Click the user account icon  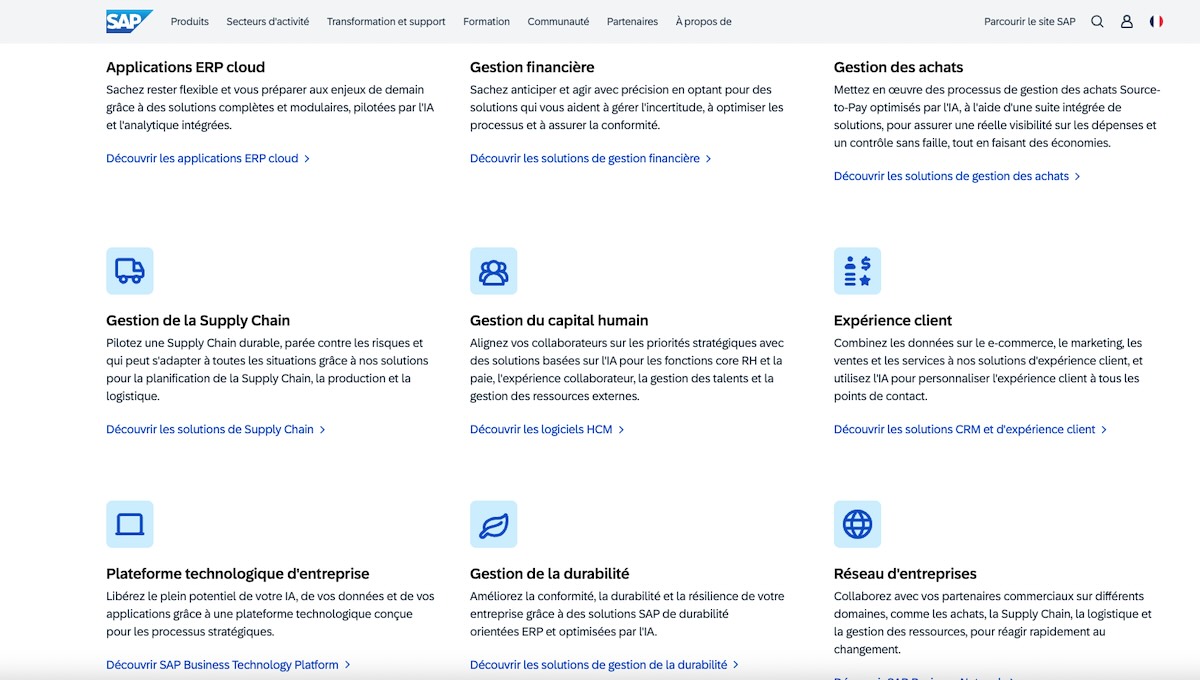(1126, 20)
